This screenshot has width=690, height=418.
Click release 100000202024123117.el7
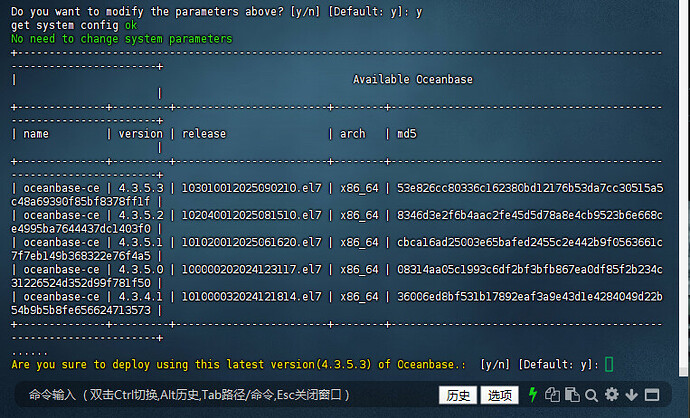pos(252,269)
